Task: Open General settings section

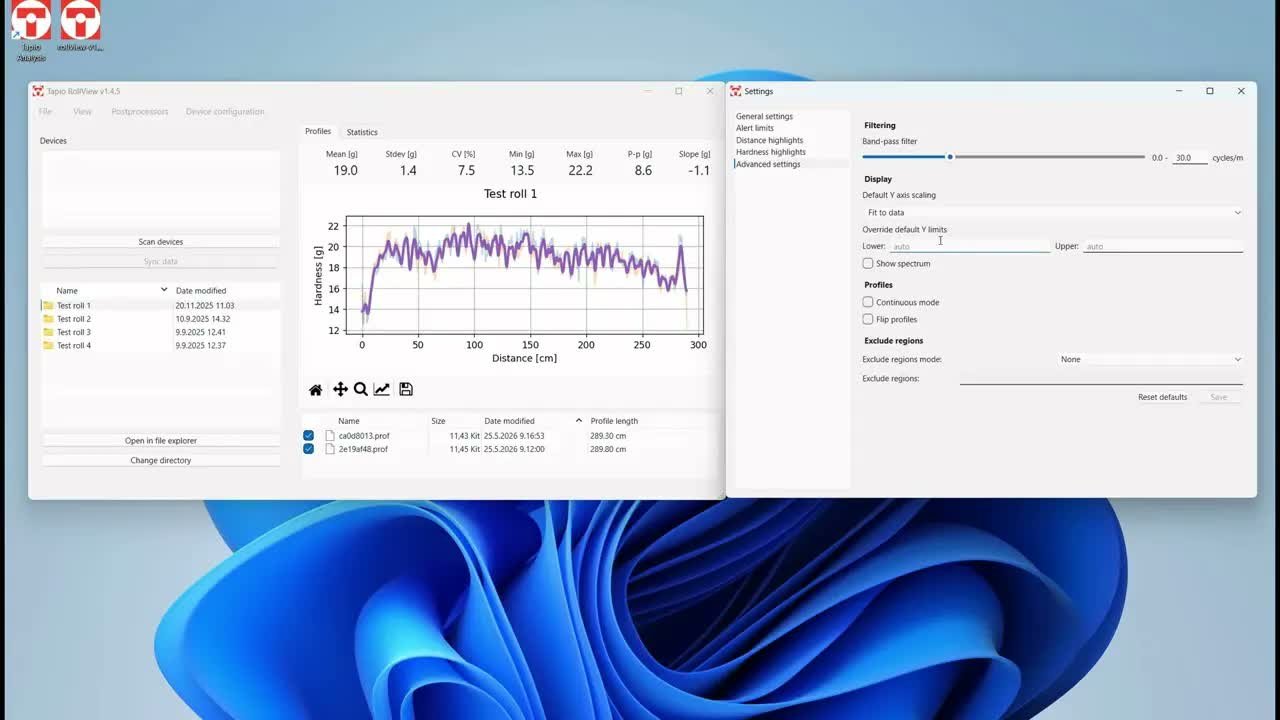Action: tap(764, 117)
